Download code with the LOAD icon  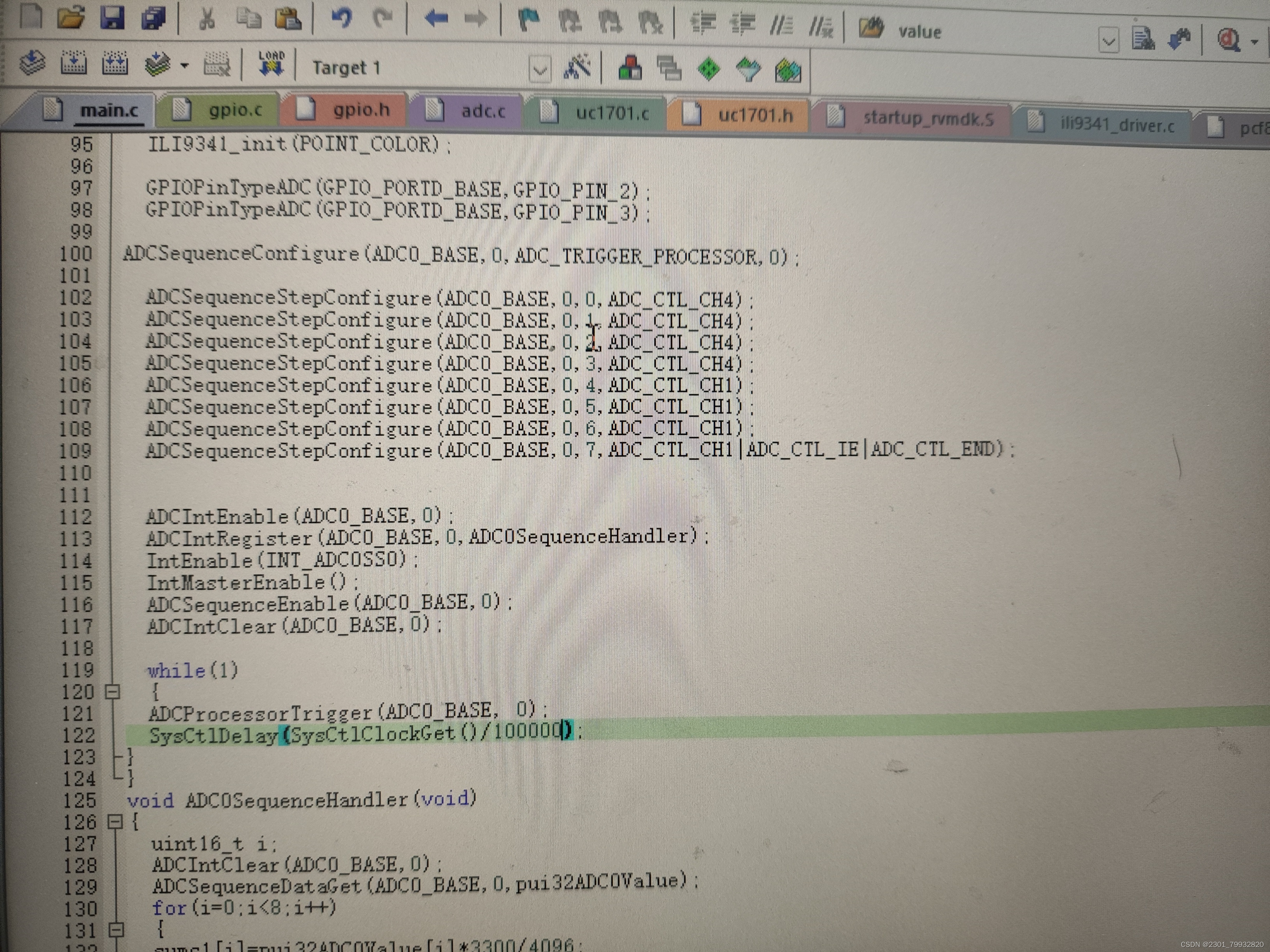click(x=271, y=64)
